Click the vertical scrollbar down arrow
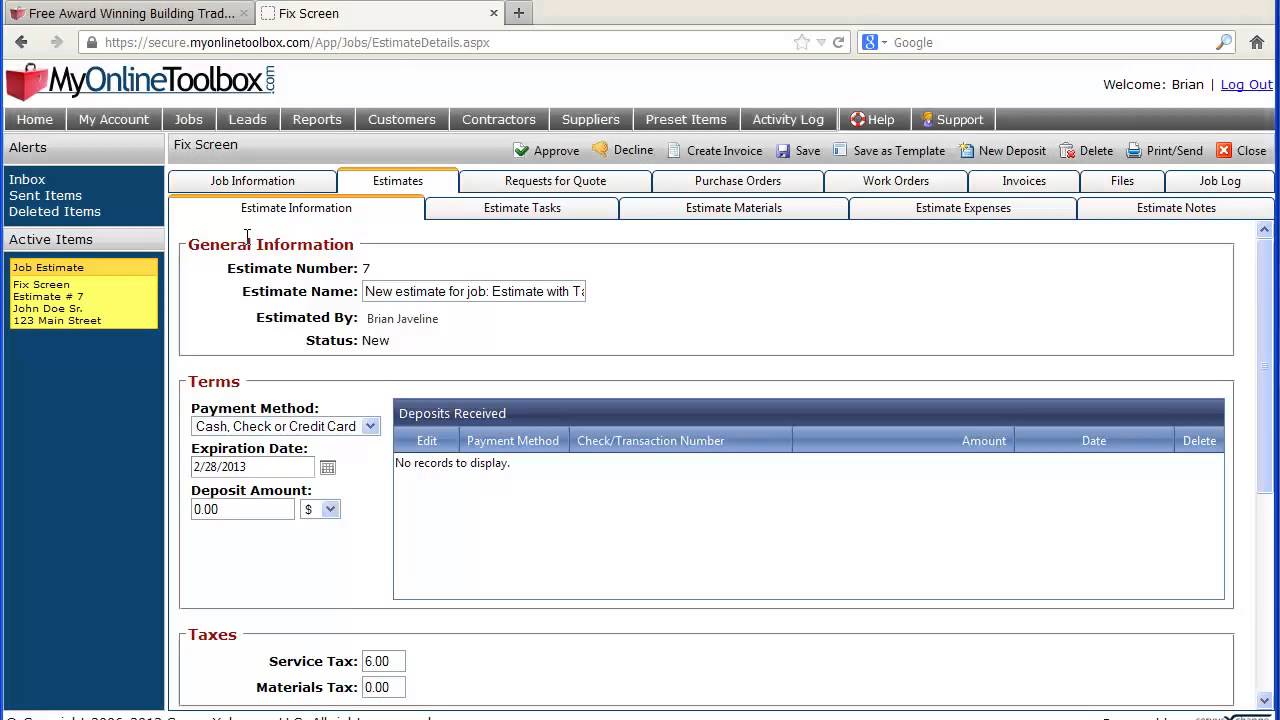This screenshot has width=1280, height=720. click(1264, 700)
